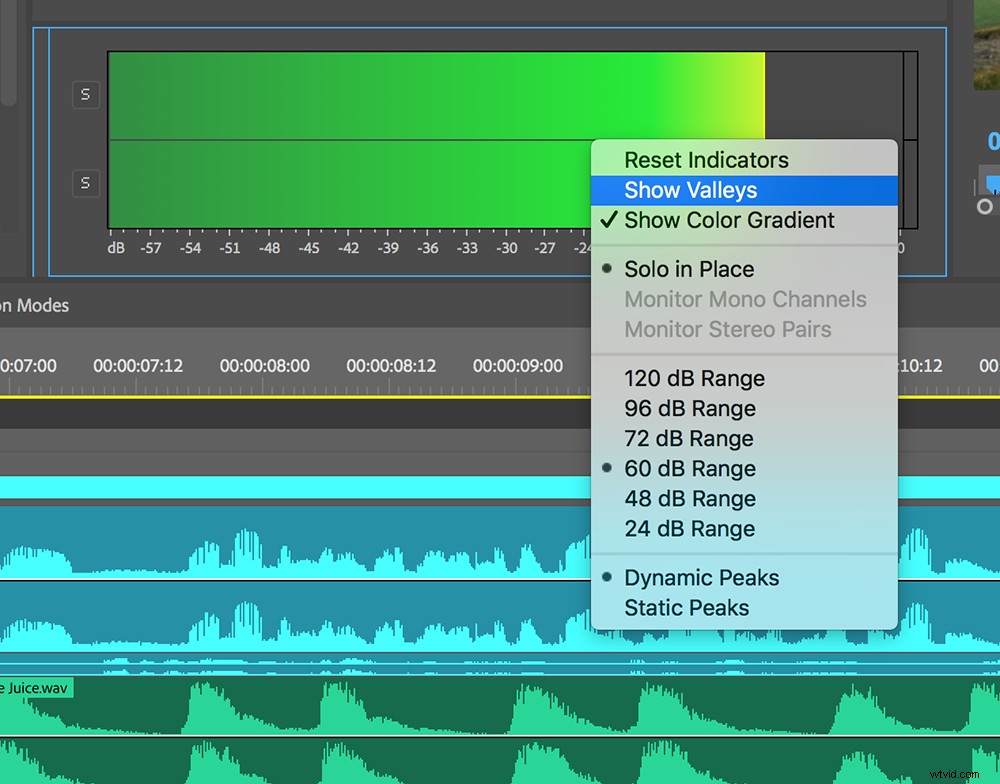Solo the bottom audio channel
This screenshot has width=1000, height=784.
[x=85, y=183]
